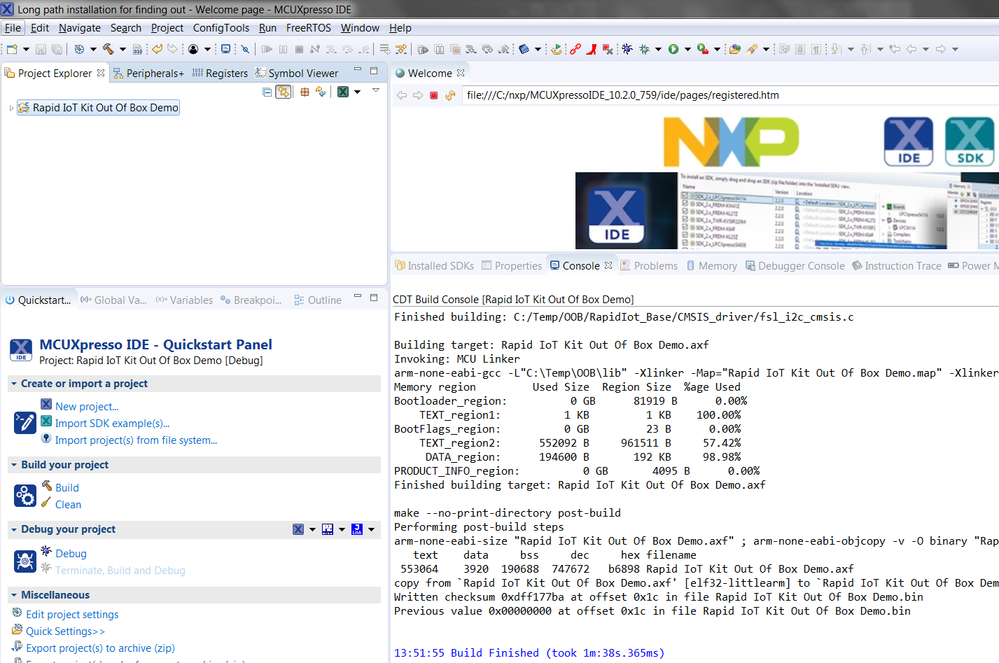The image size is (999, 663).
Task: Switch to the Outline tab
Action: 317,300
